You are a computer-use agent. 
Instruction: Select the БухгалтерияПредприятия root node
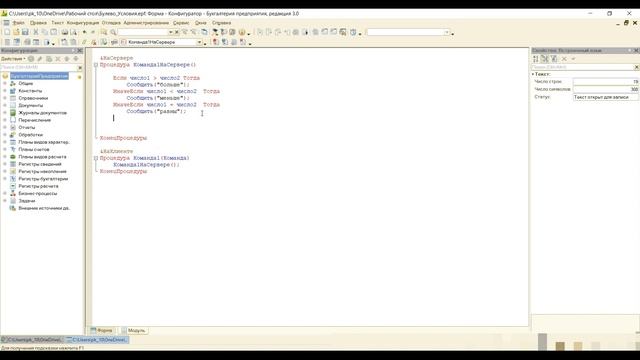39,76
